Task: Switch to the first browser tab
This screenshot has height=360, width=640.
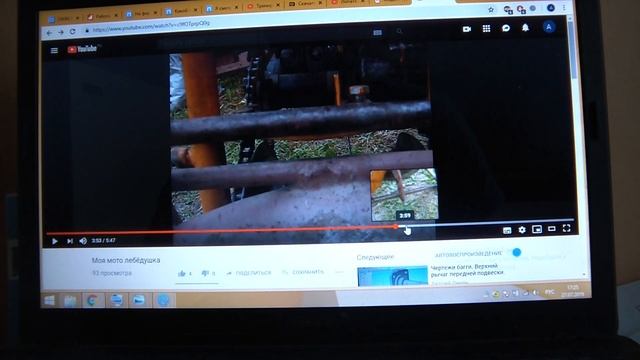Action: pyautogui.click(x=63, y=18)
